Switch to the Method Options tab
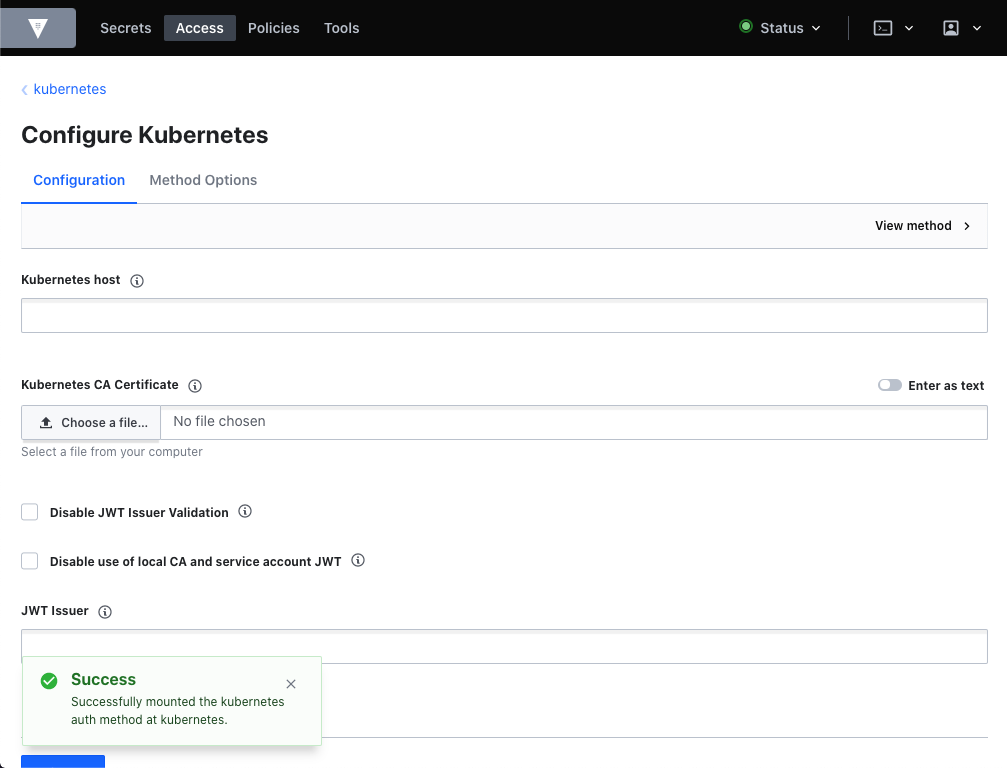The width and height of the screenshot is (1007, 768). coord(203,180)
